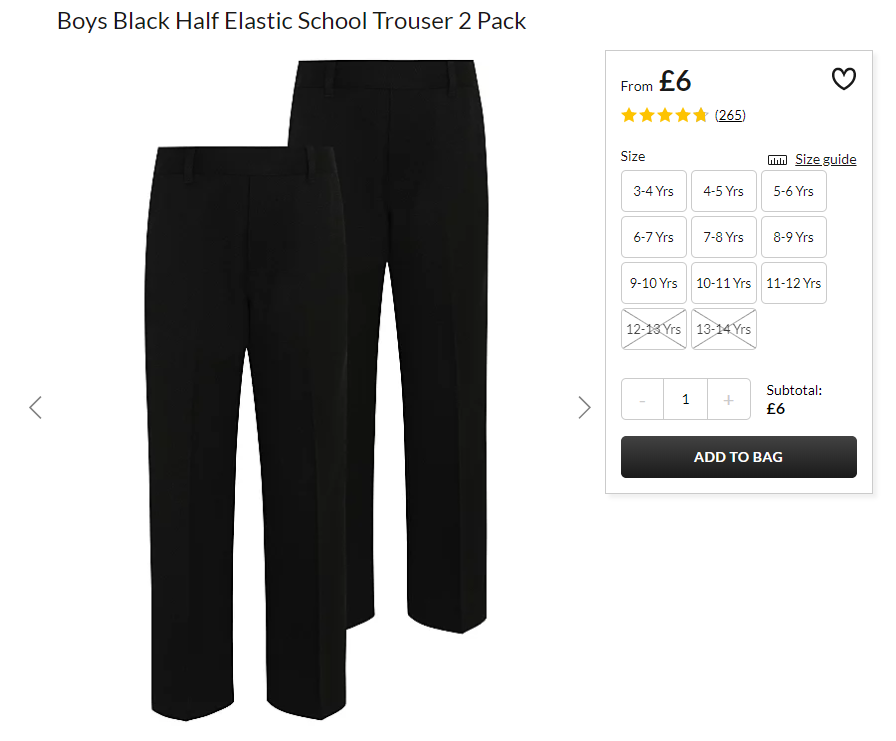
Task: Pick size 6-7 Yrs
Action: point(654,237)
